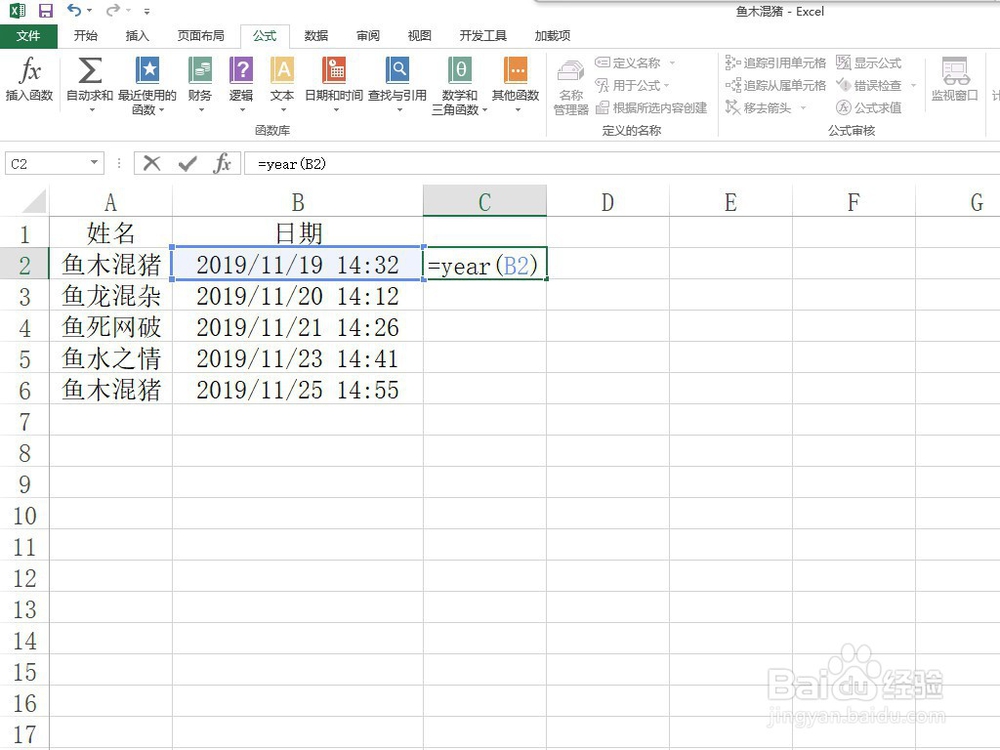
Task: Click Error Checking (错误检查)
Action: (x=869, y=85)
